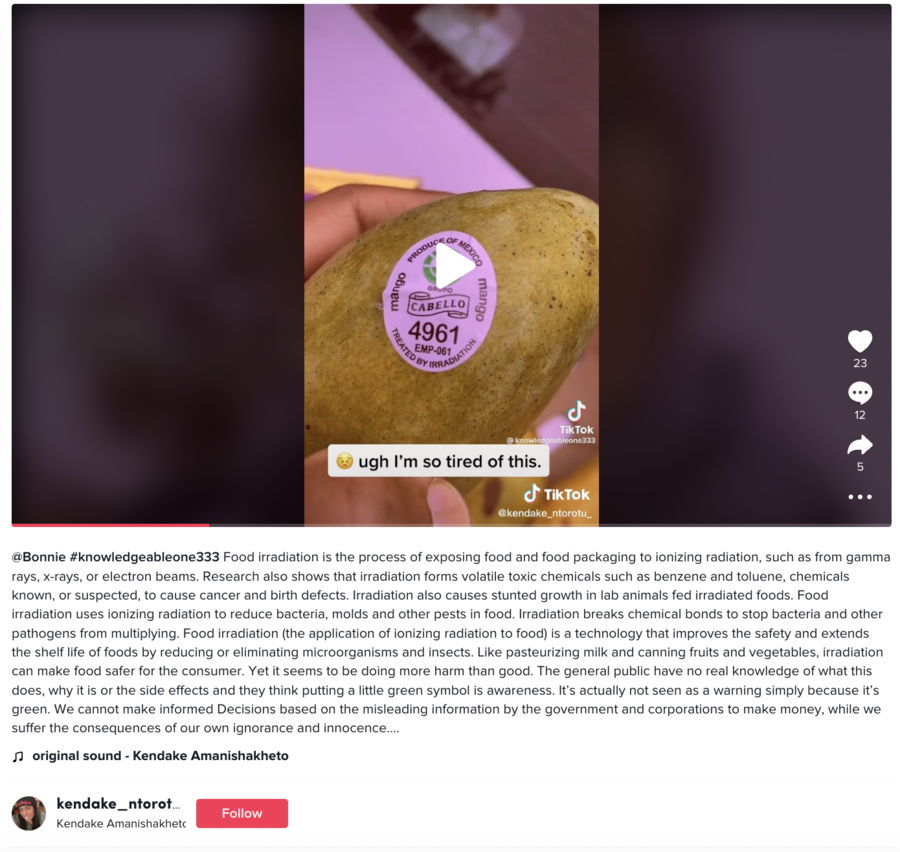Click the kendake_ntorot username

tap(118, 803)
